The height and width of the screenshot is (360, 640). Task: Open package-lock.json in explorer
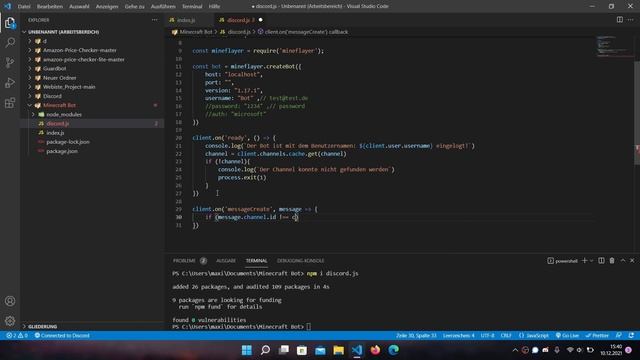[68, 142]
